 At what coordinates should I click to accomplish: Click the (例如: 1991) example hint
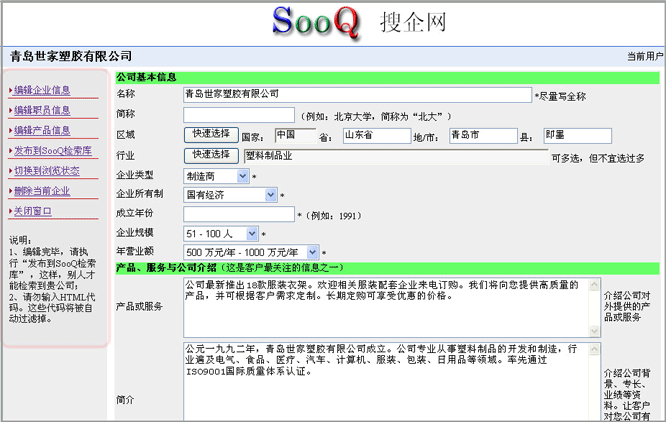coord(333,216)
